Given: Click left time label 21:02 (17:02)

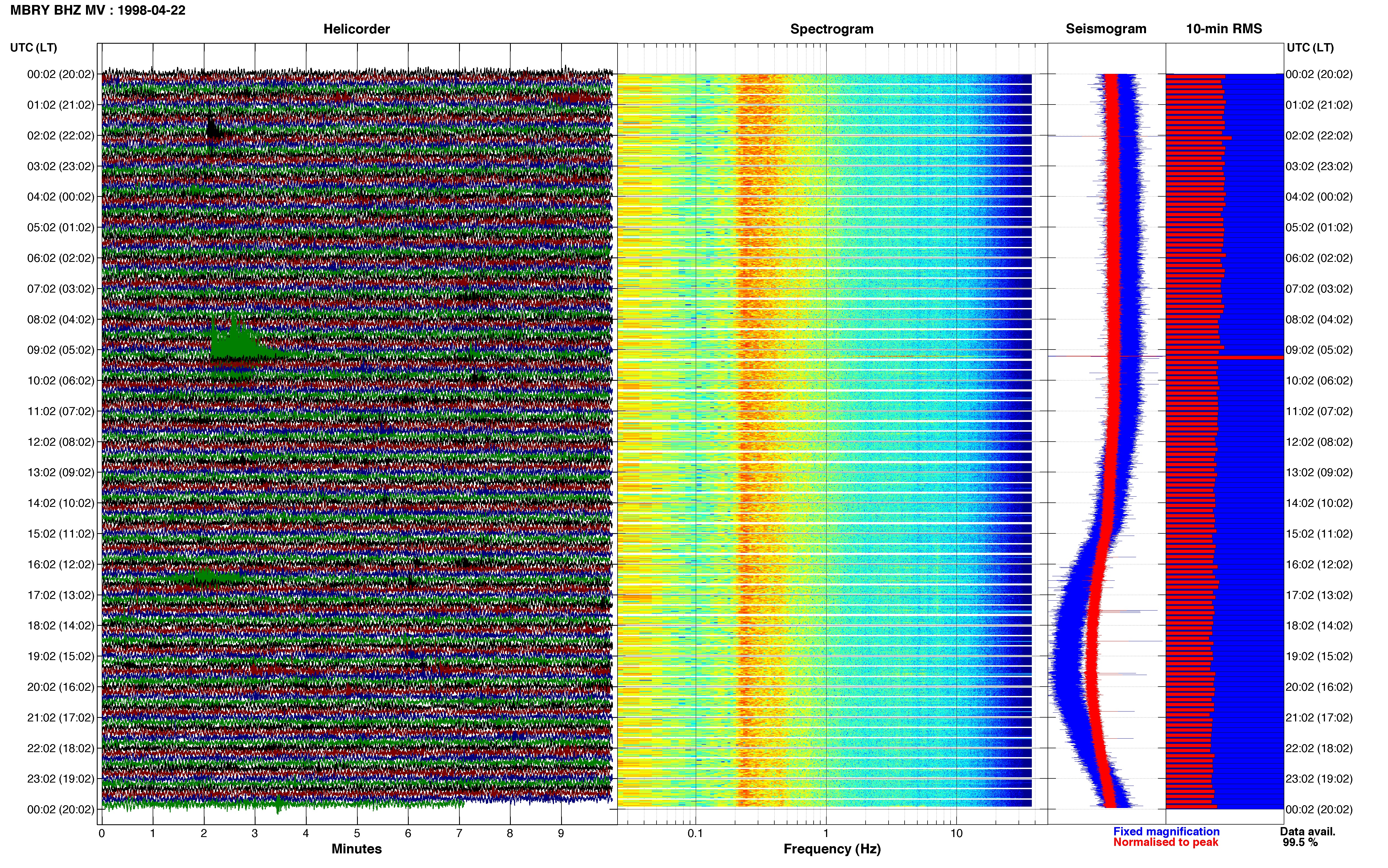Looking at the screenshot, I should pos(60,718).
